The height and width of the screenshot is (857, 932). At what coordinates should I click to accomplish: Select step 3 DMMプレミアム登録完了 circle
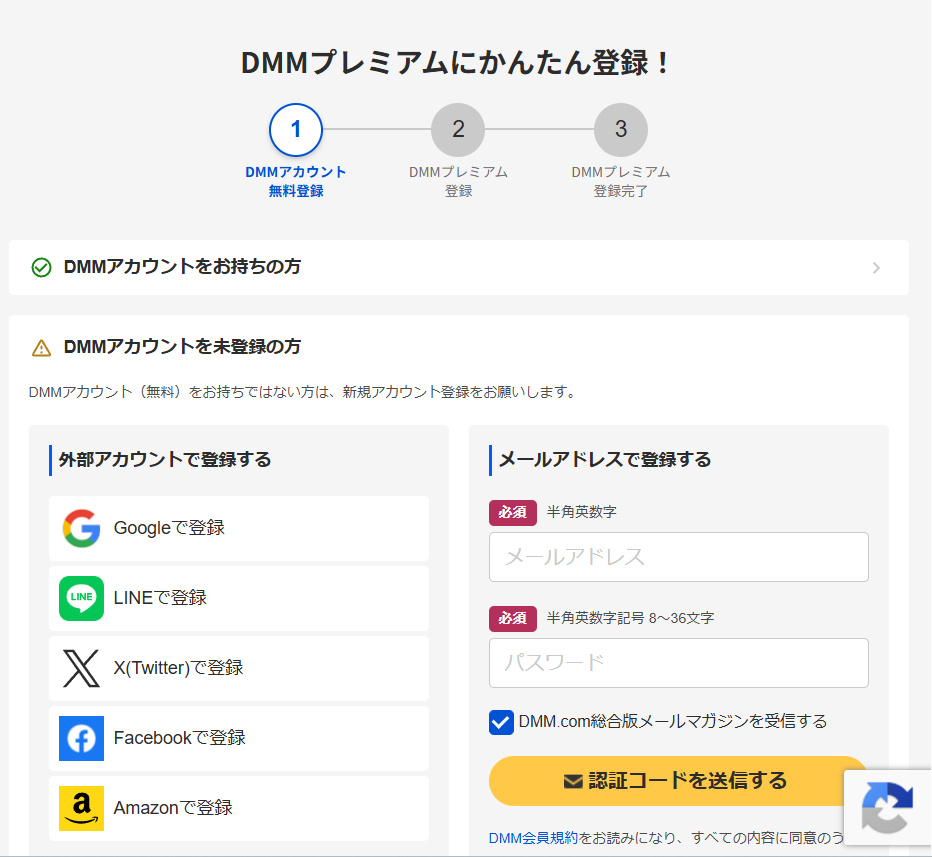tap(621, 130)
